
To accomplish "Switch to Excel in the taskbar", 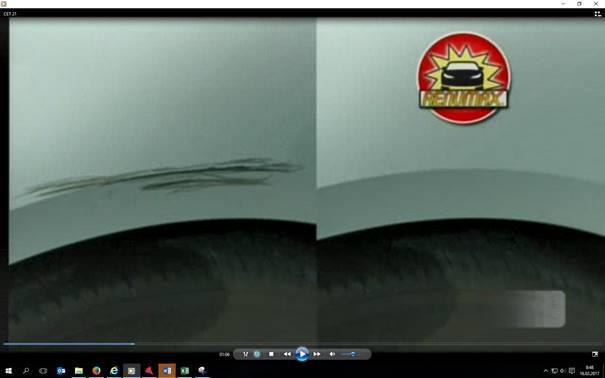I will pos(185,371).
